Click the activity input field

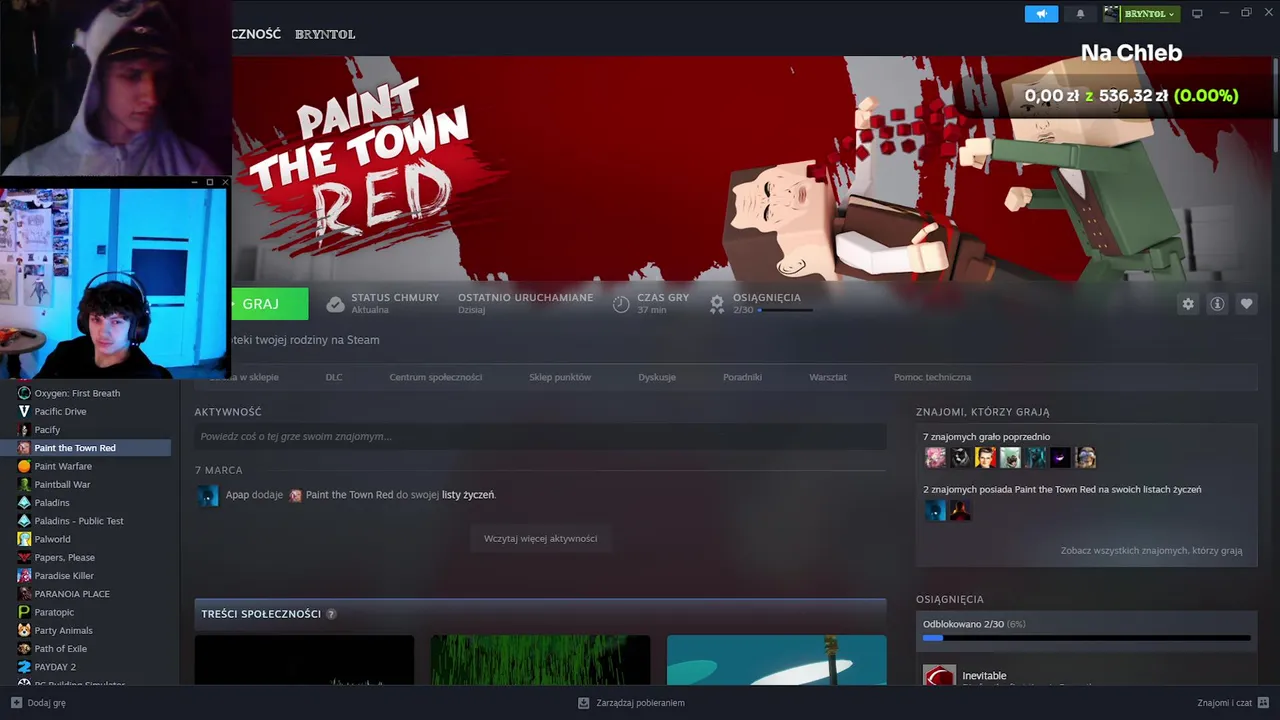(540, 436)
